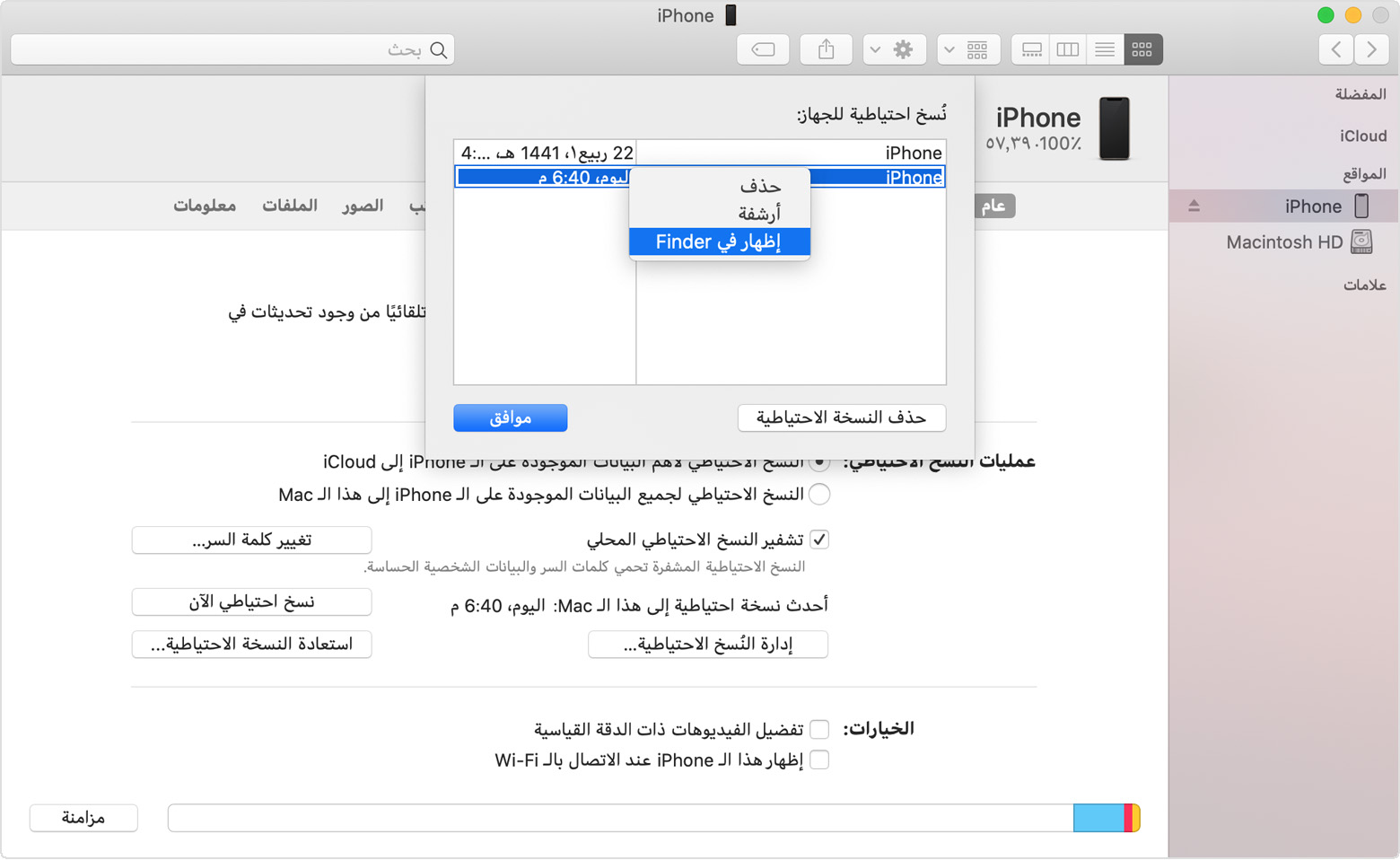Open the معلومات tab
1400x860 pixels.
pyautogui.click(x=205, y=206)
